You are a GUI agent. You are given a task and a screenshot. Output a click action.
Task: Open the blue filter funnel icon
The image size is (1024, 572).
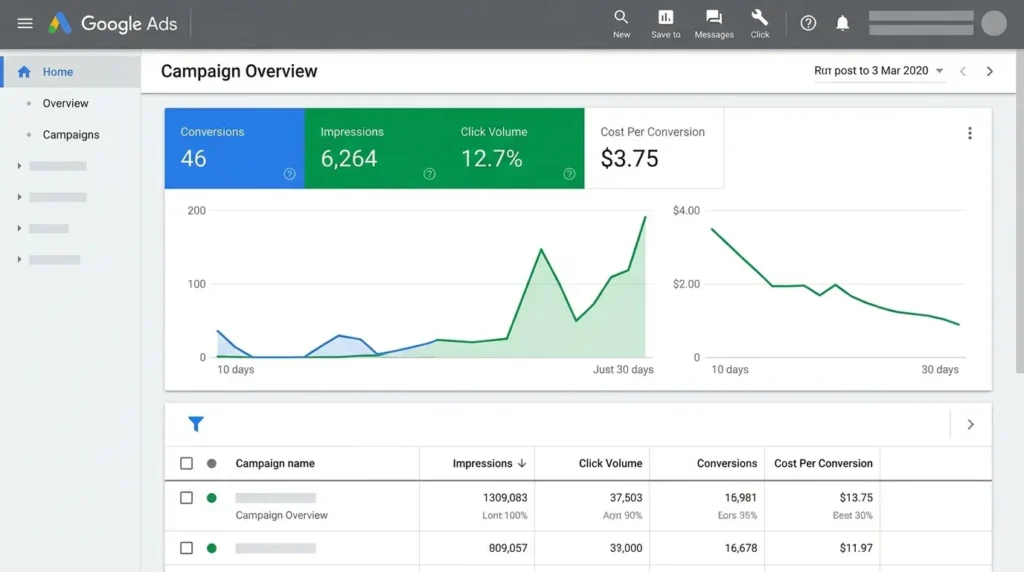pyautogui.click(x=196, y=424)
